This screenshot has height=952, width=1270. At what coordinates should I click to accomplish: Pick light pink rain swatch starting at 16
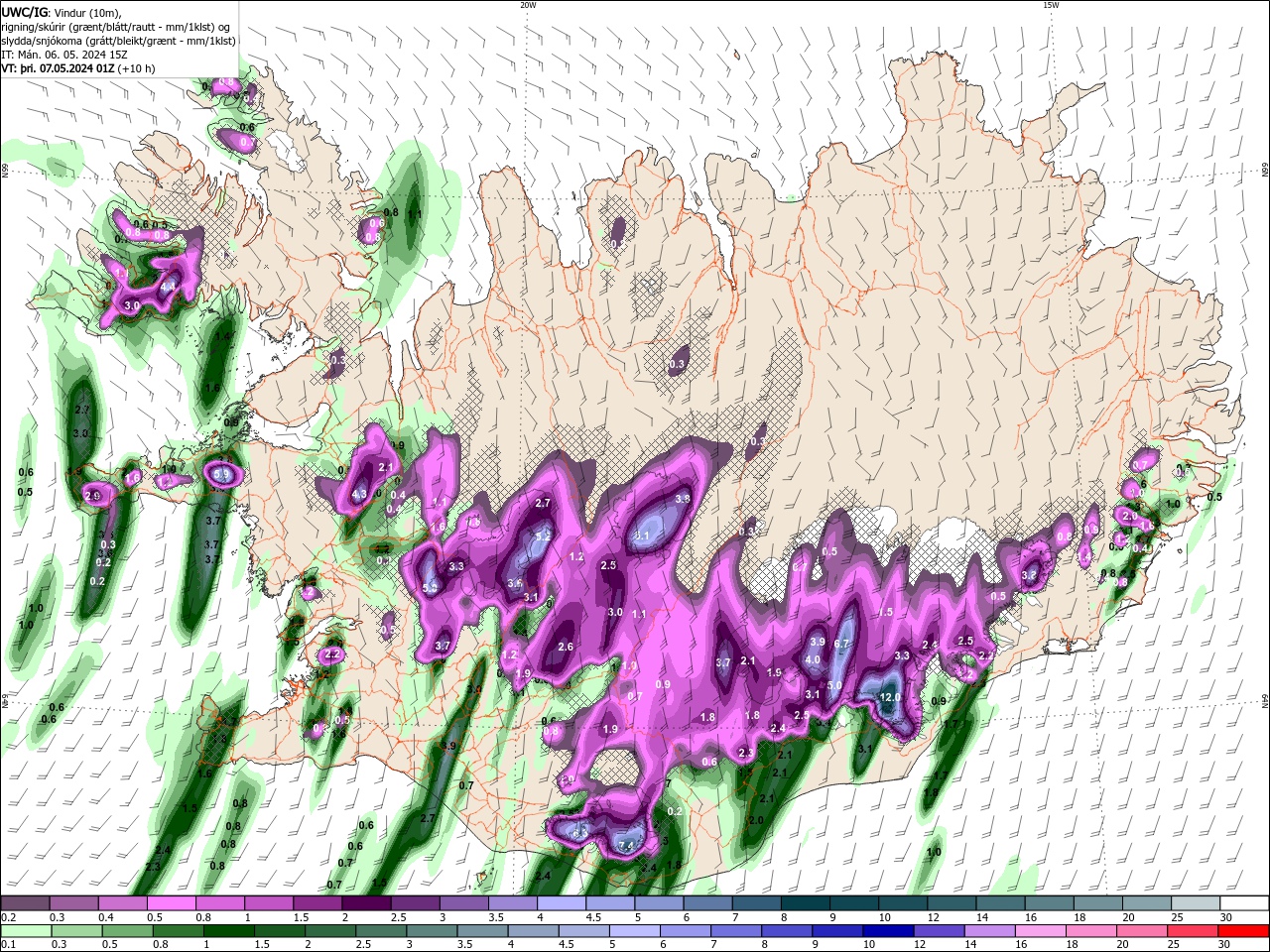[x=1042, y=931]
